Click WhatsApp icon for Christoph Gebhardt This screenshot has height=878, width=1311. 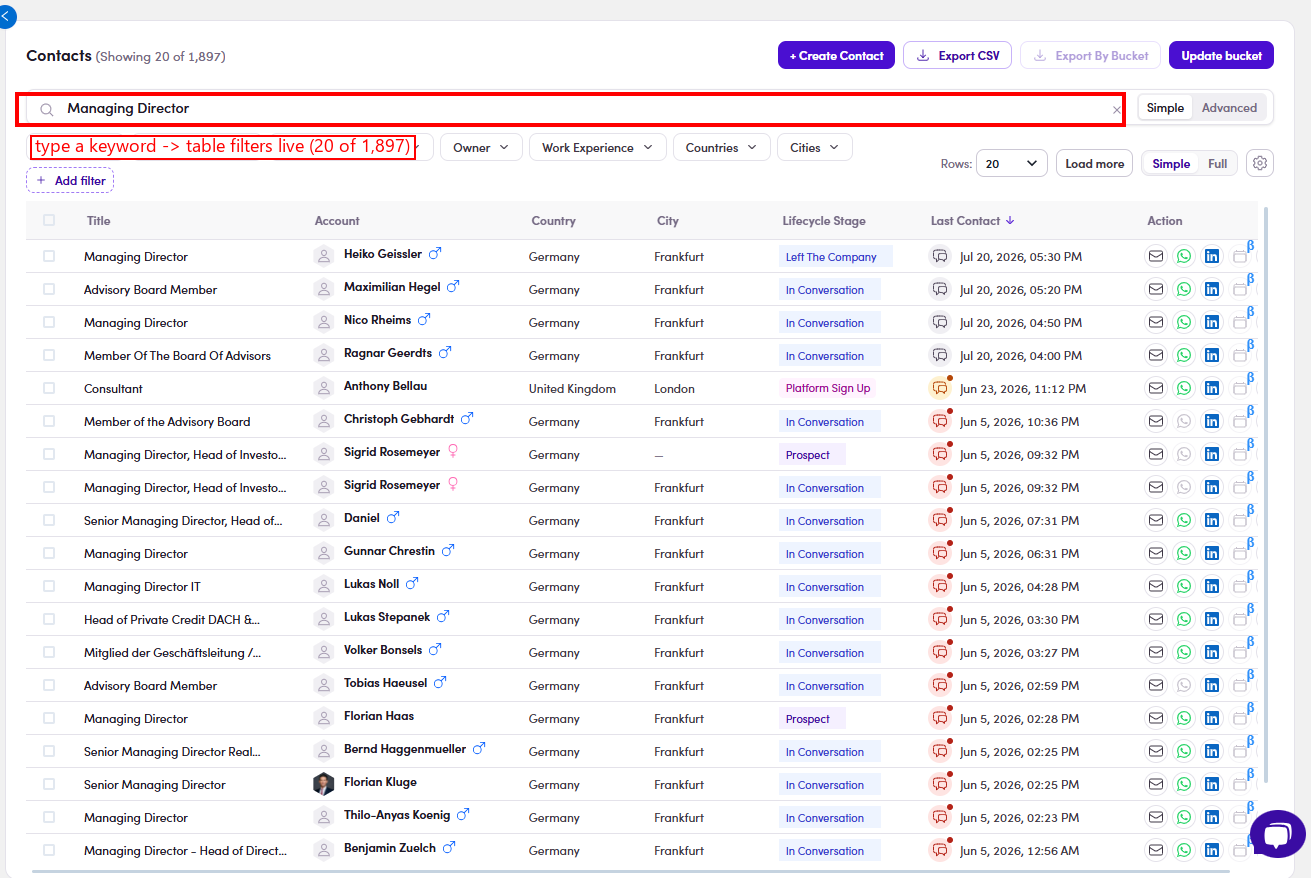click(1184, 421)
